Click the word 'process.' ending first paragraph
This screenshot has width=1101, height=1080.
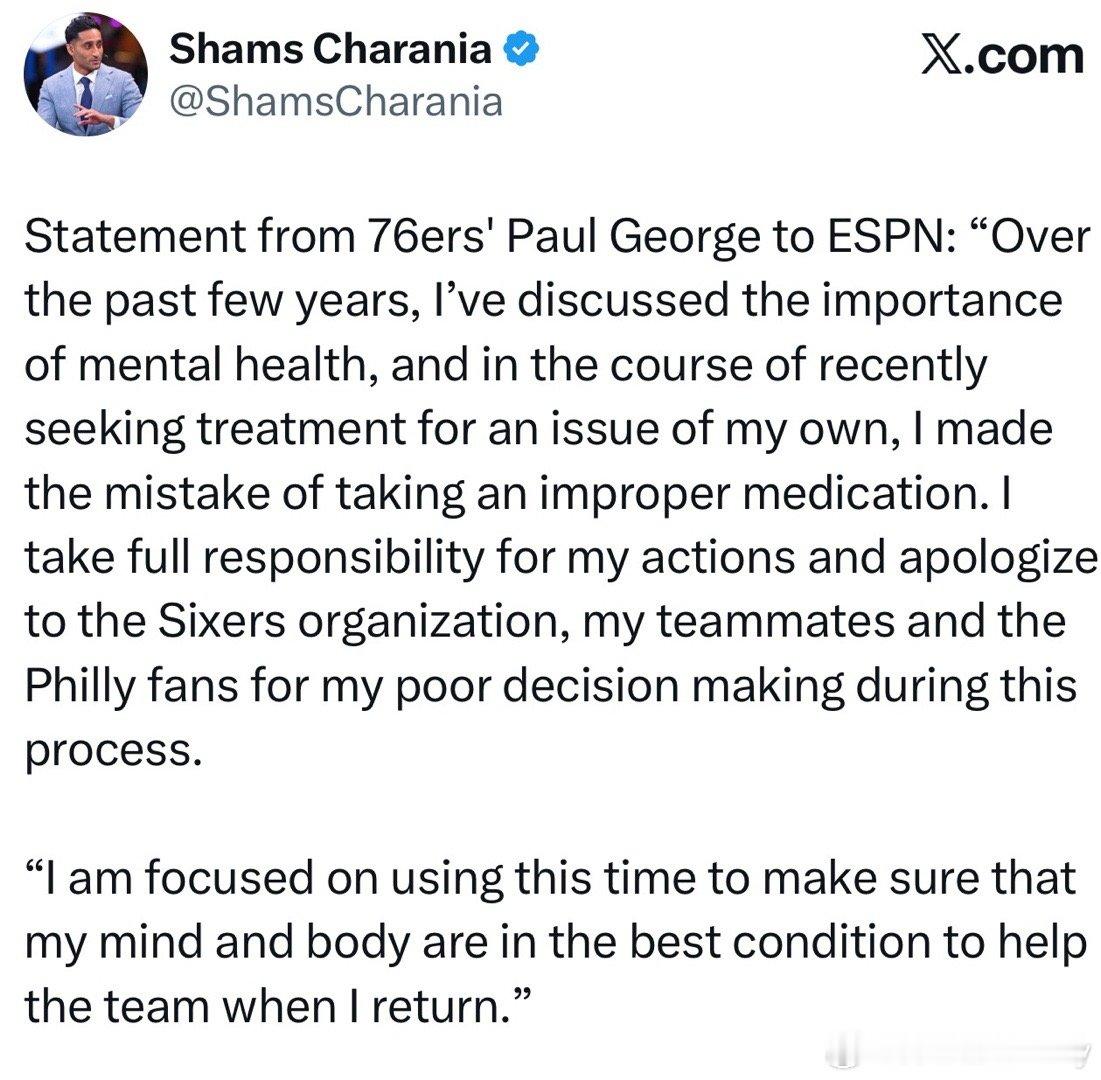108,750
